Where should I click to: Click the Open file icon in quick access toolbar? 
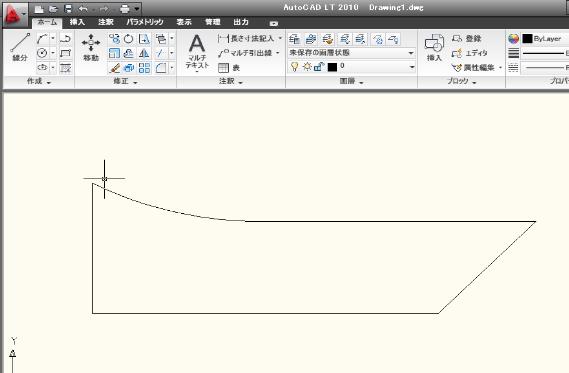53,9
